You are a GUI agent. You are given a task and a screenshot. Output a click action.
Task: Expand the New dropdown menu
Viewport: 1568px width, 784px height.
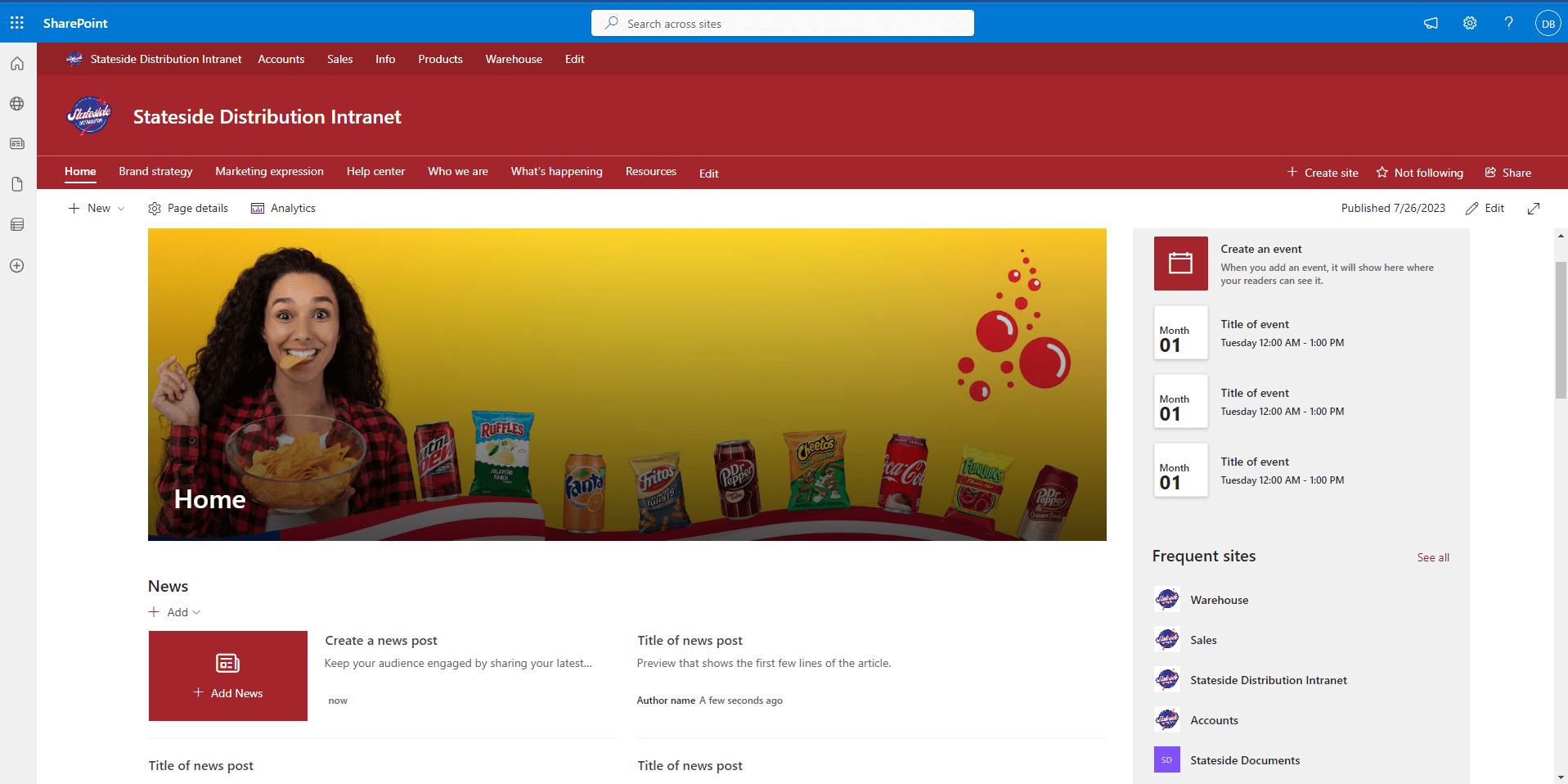[x=97, y=209]
